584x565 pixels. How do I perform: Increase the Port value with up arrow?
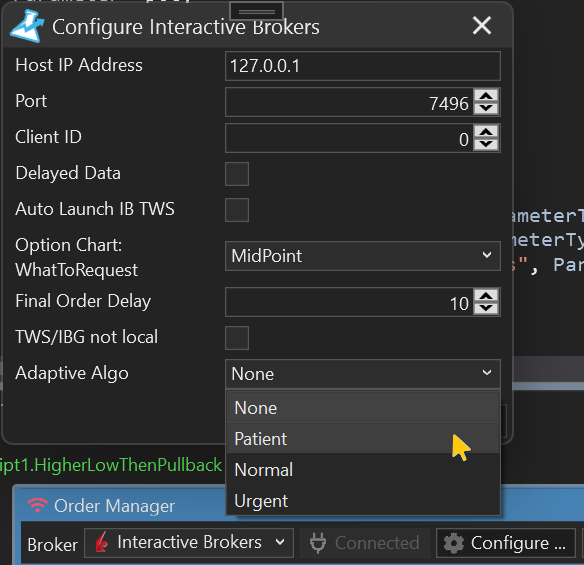click(486, 96)
